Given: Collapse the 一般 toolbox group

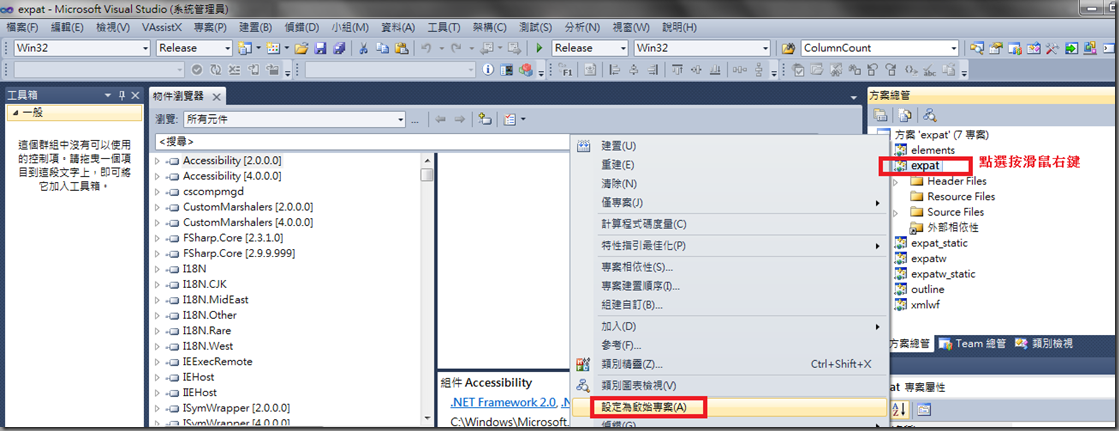Looking at the screenshot, I should [x=16, y=112].
